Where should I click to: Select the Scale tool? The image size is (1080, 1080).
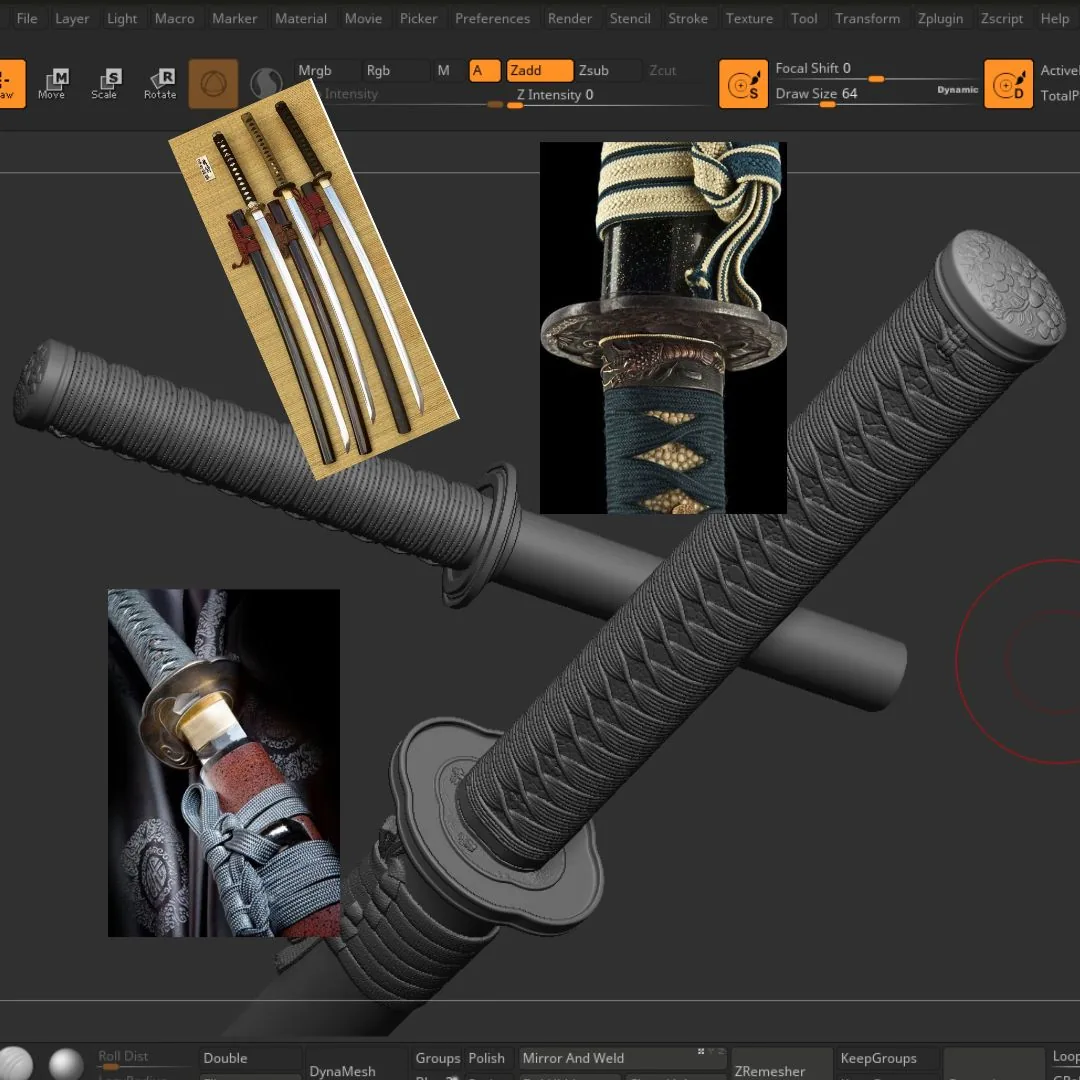pyautogui.click(x=105, y=83)
